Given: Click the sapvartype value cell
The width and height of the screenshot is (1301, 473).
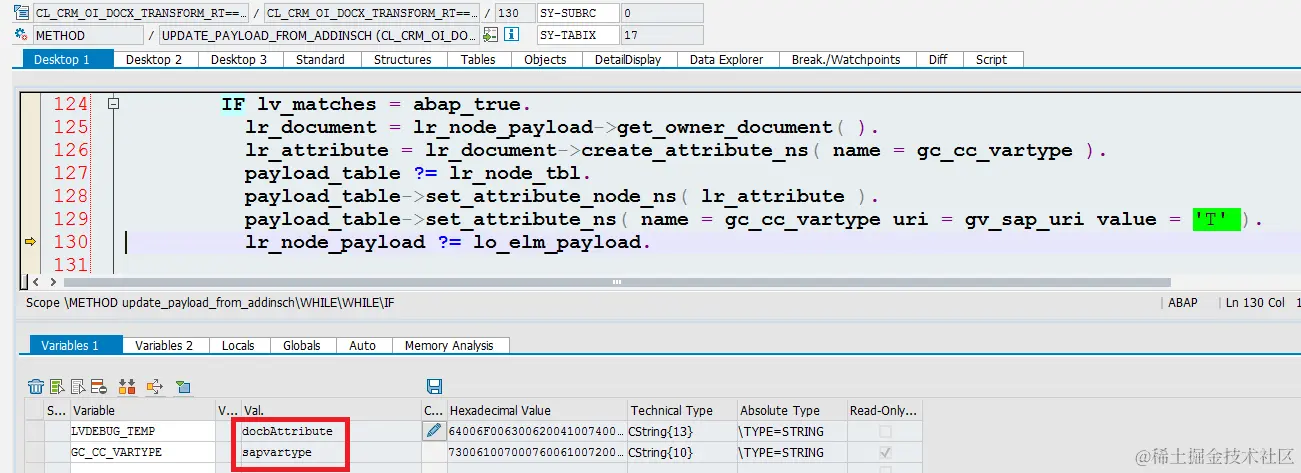Looking at the screenshot, I should pos(330,453).
